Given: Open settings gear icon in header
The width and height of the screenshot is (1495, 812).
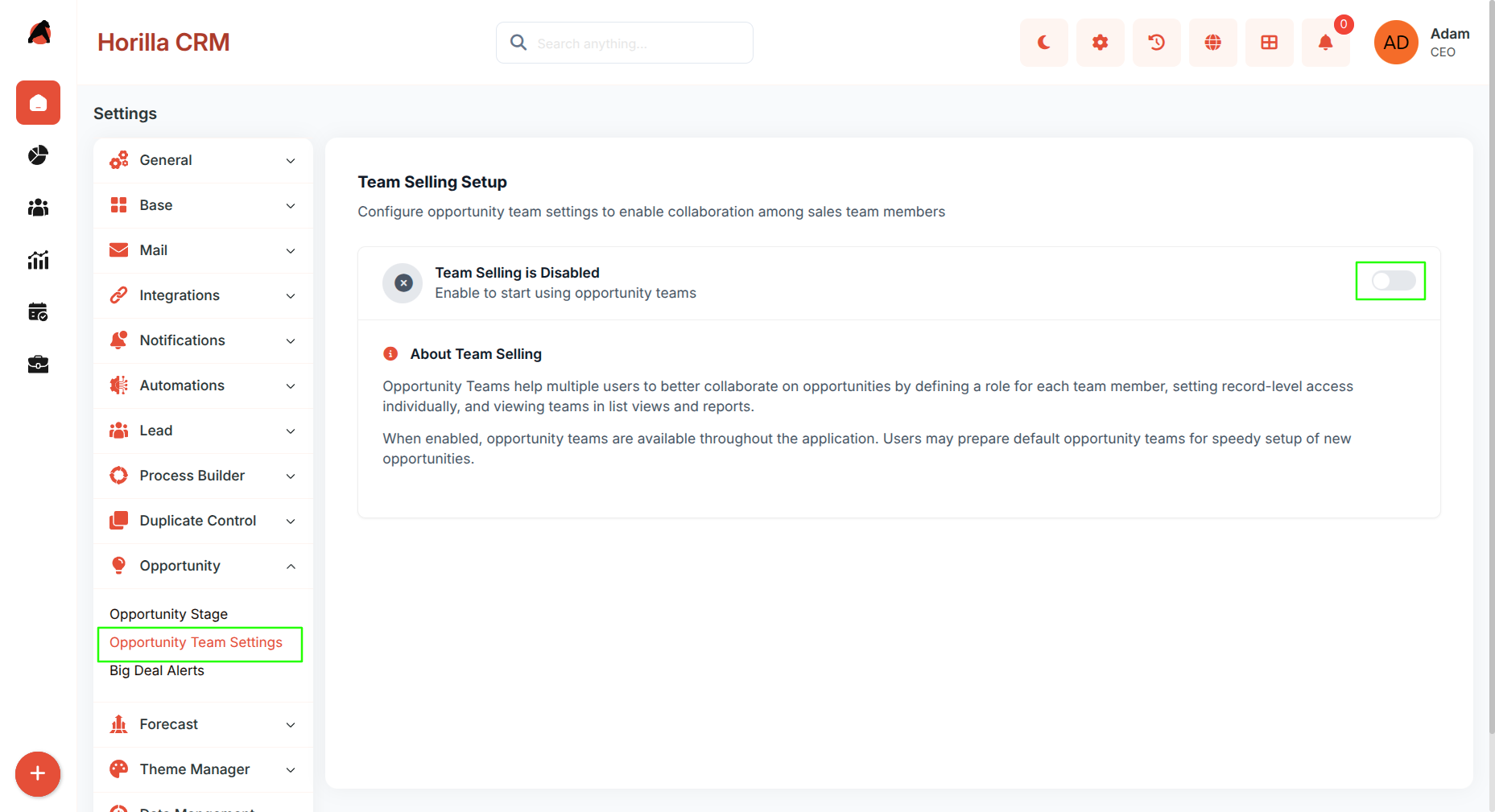Looking at the screenshot, I should pyautogui.click(x=1101, y=43).
